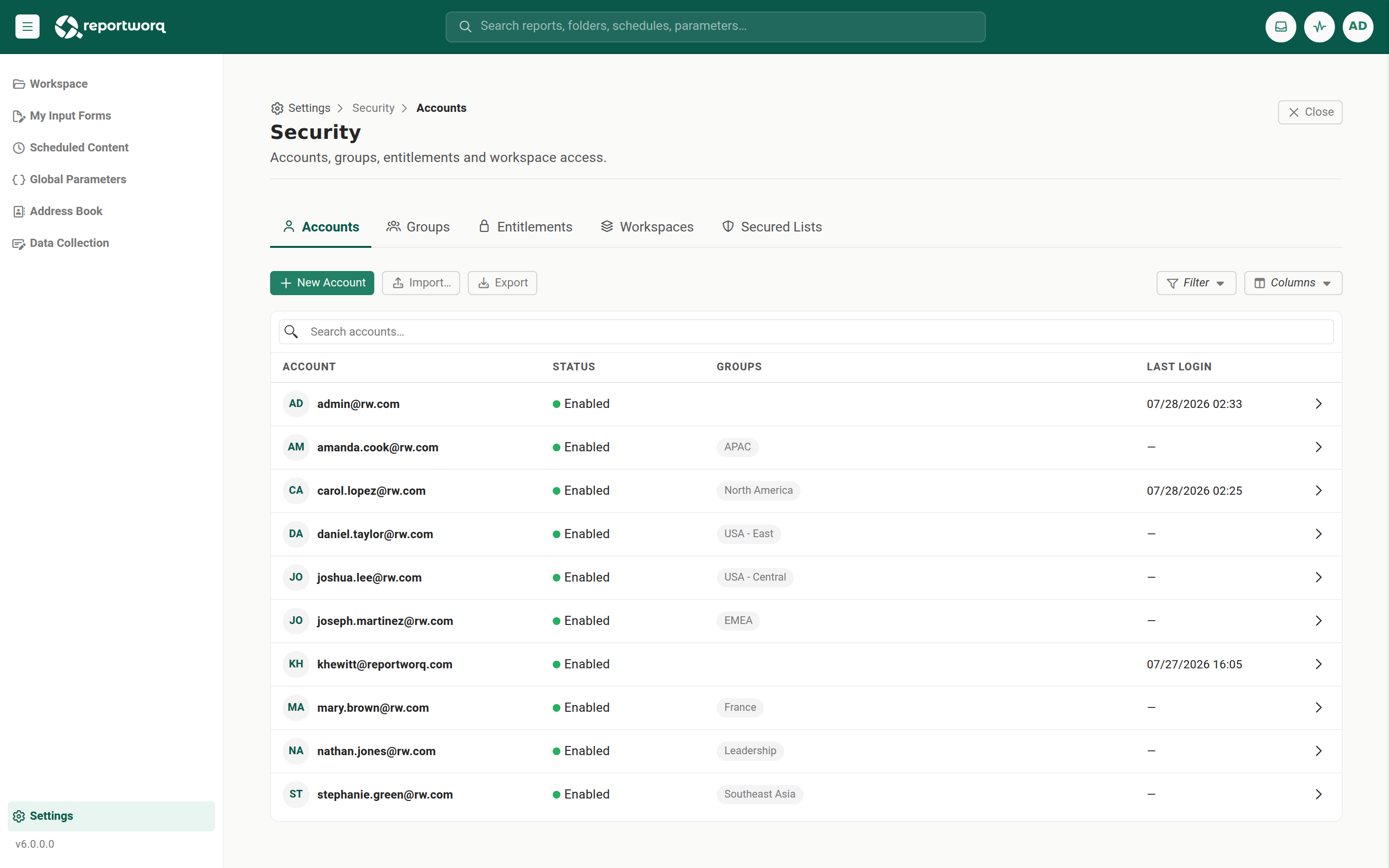Expand the khewitt@reportworq.com row chevron
The width and height of the screenshot is (1389, 868).
point(1319,664)
